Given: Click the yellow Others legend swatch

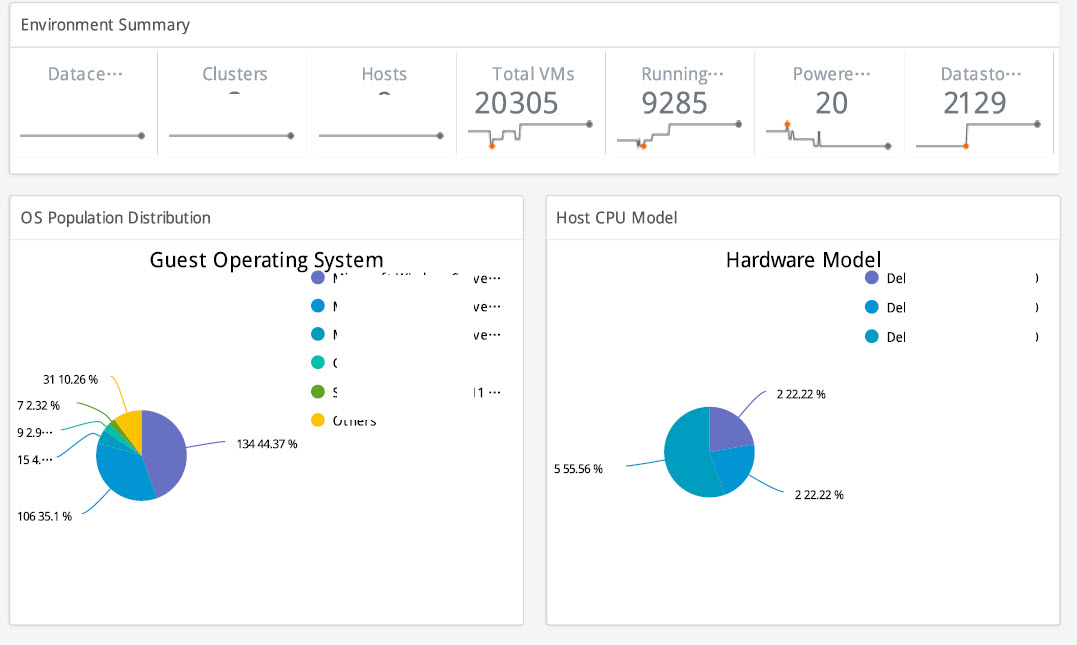Looking at the screenshot, I should (x=319, y=420).
